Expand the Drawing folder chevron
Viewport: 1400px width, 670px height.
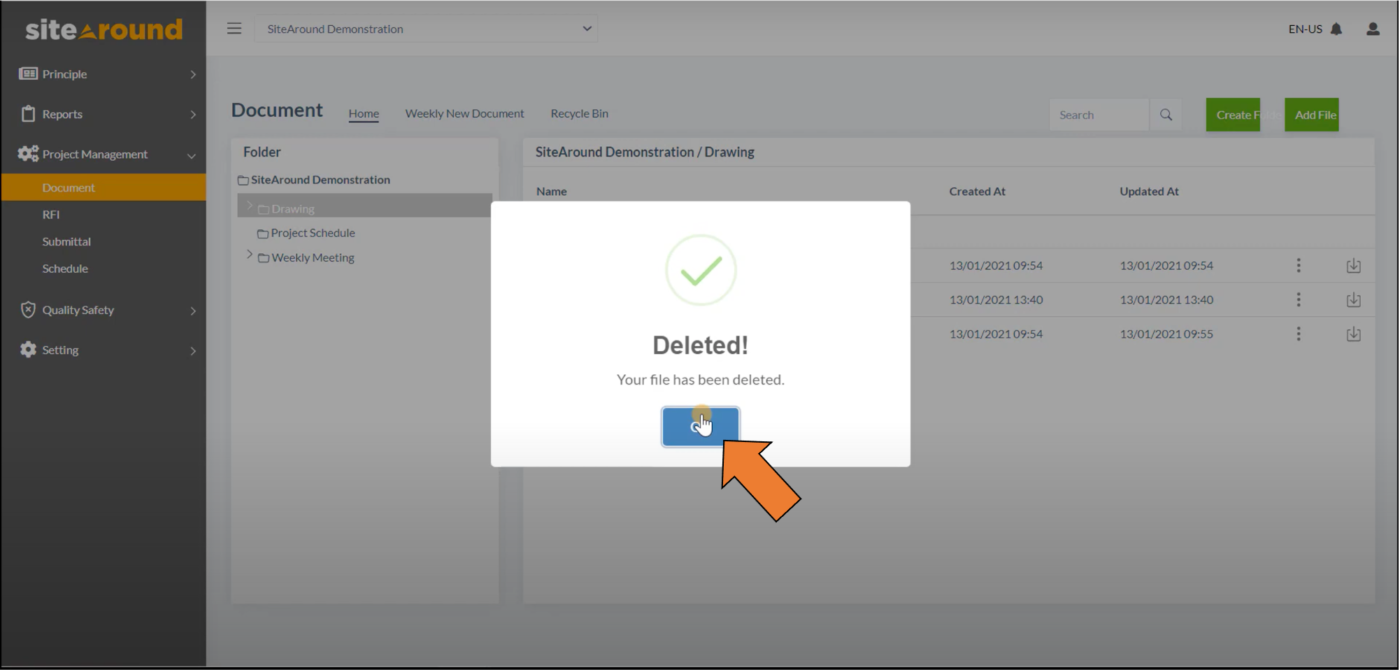pos(249,205)
